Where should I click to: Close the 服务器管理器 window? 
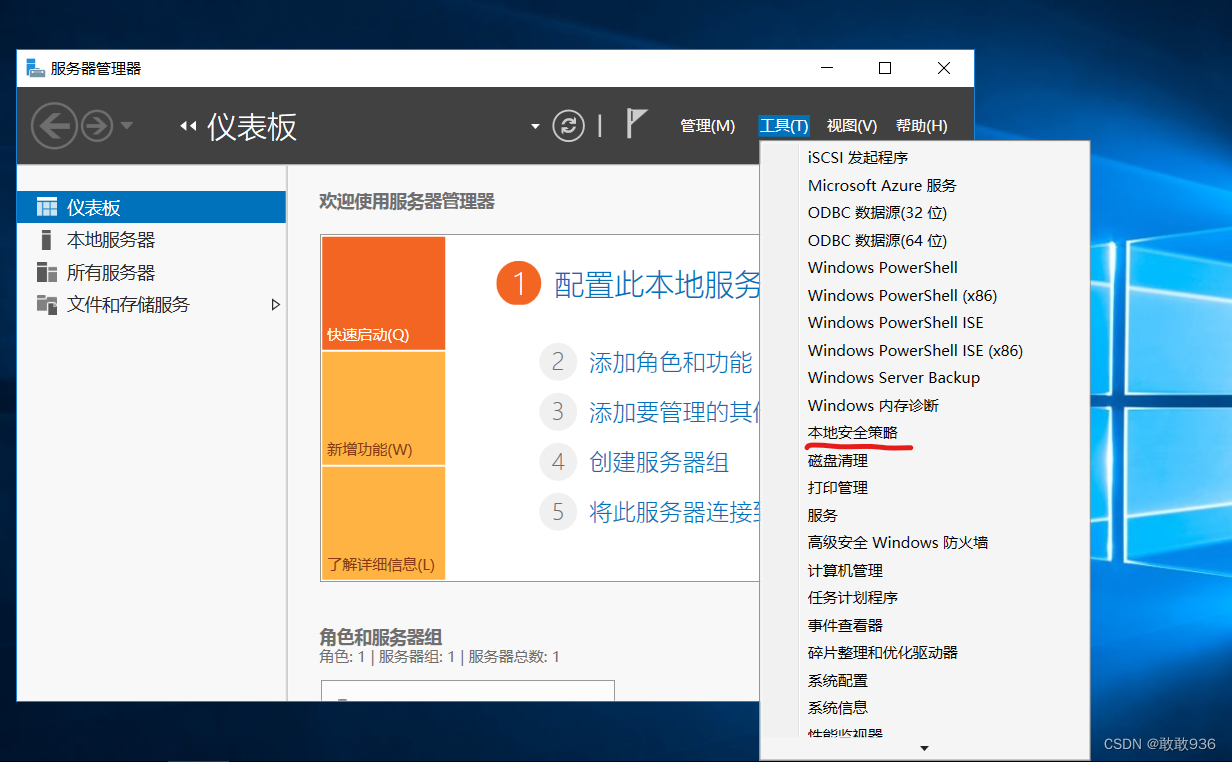tap(943, 68)
